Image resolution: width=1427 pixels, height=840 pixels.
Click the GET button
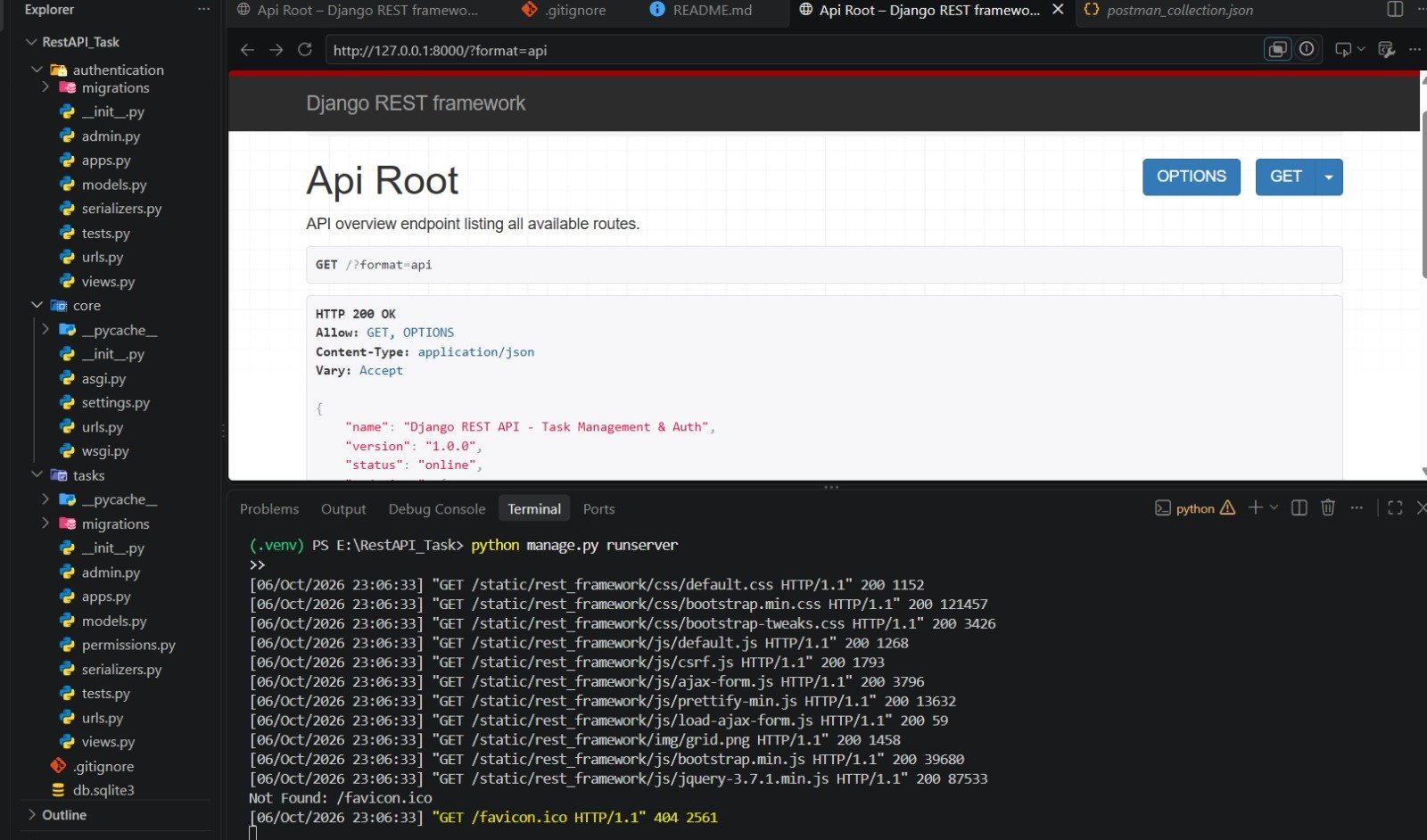pyautogui.click(x=1285, y=177)
